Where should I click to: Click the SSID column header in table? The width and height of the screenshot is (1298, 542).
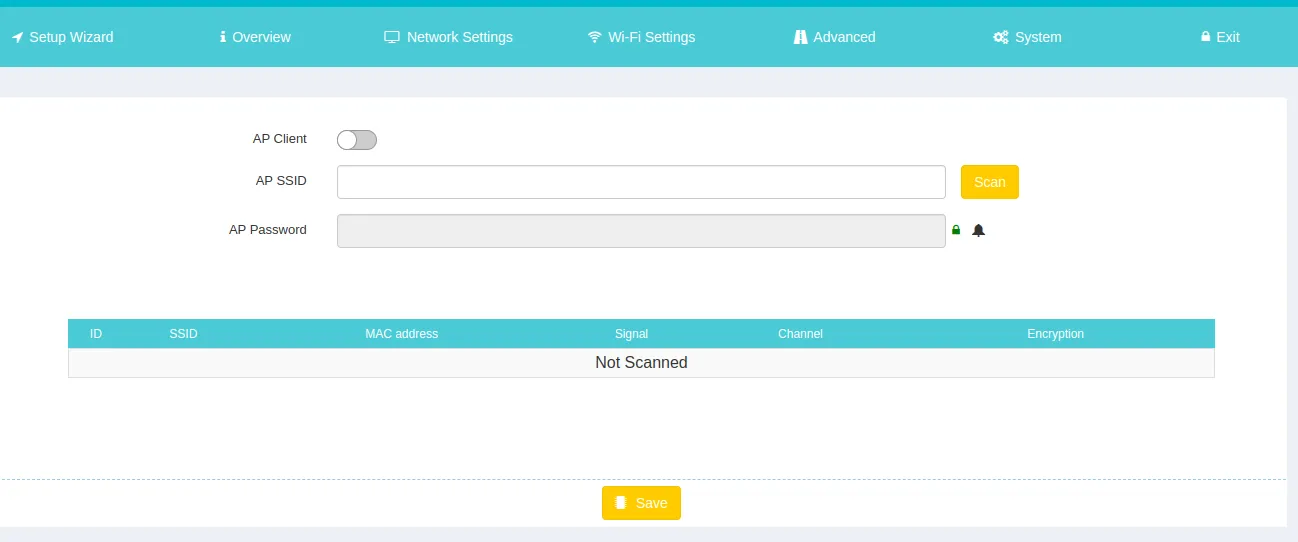(x=183, y=334)
